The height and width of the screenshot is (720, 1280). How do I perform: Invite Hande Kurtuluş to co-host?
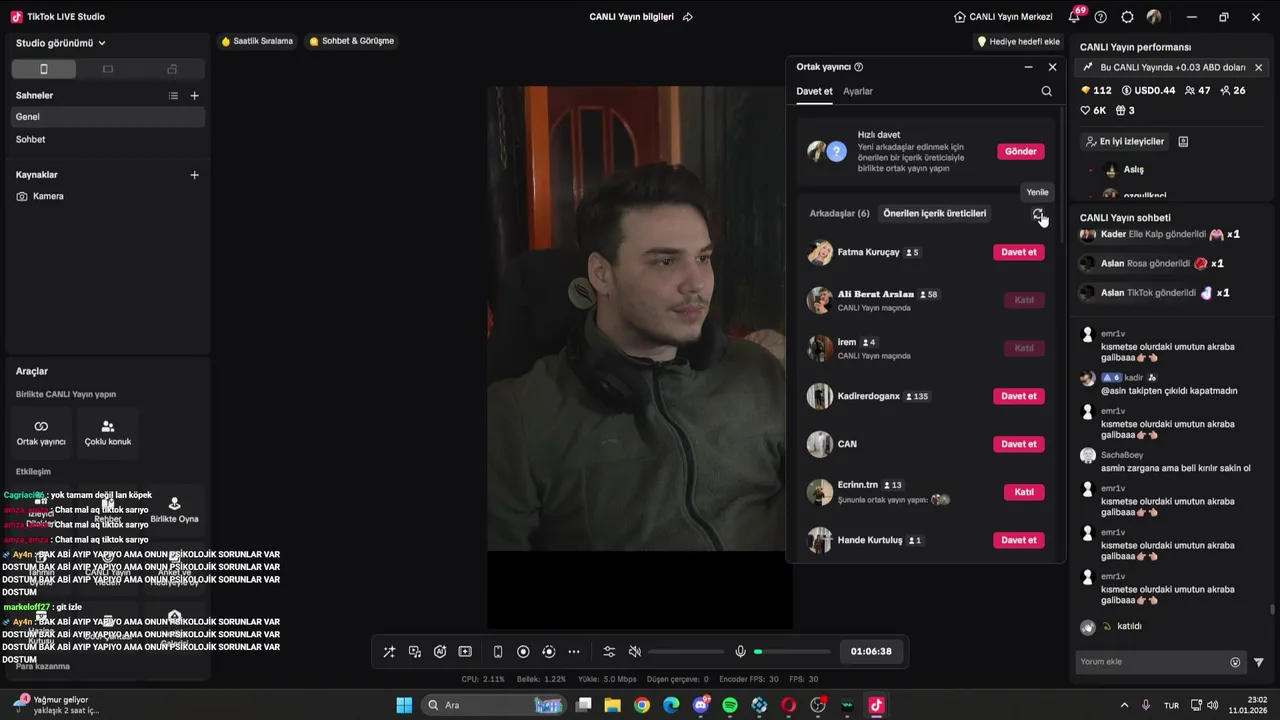1019,540
